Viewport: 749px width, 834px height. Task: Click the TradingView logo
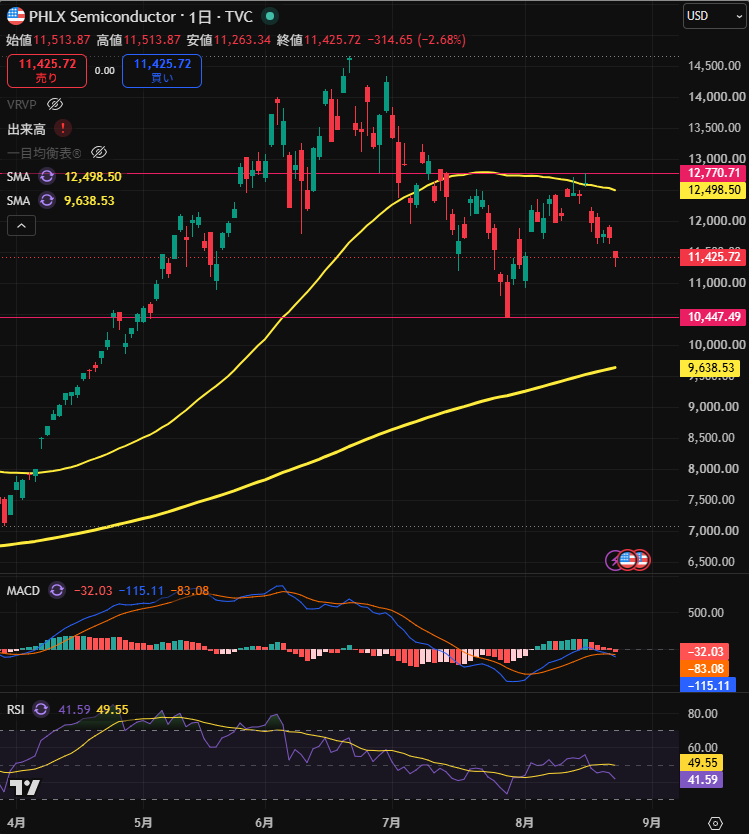pos(24,787)
